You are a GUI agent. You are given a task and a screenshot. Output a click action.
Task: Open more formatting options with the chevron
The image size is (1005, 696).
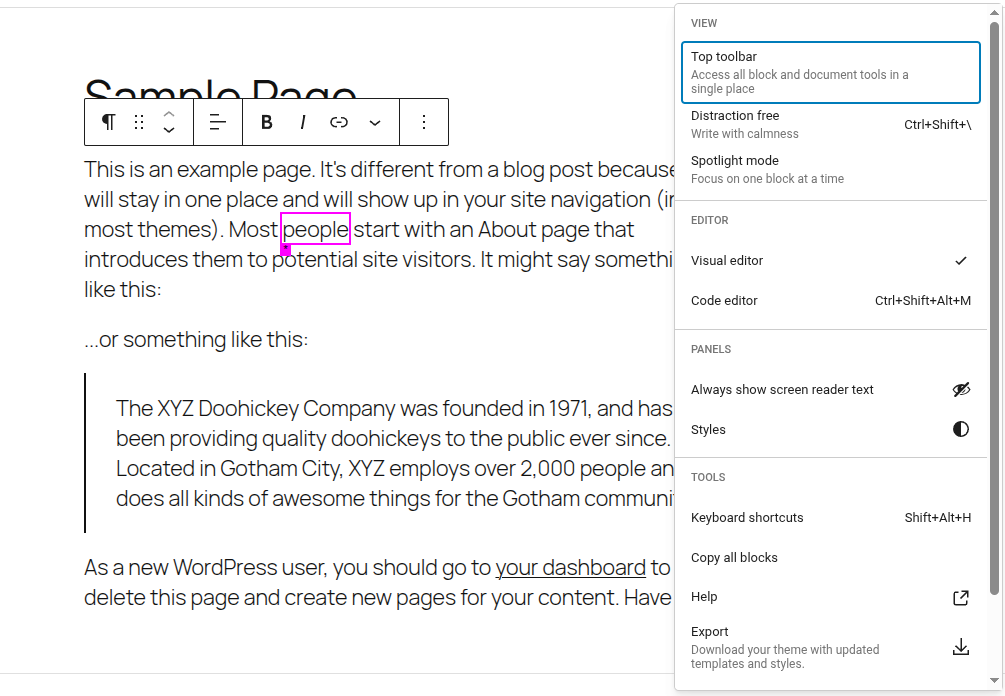pos(375,122)
